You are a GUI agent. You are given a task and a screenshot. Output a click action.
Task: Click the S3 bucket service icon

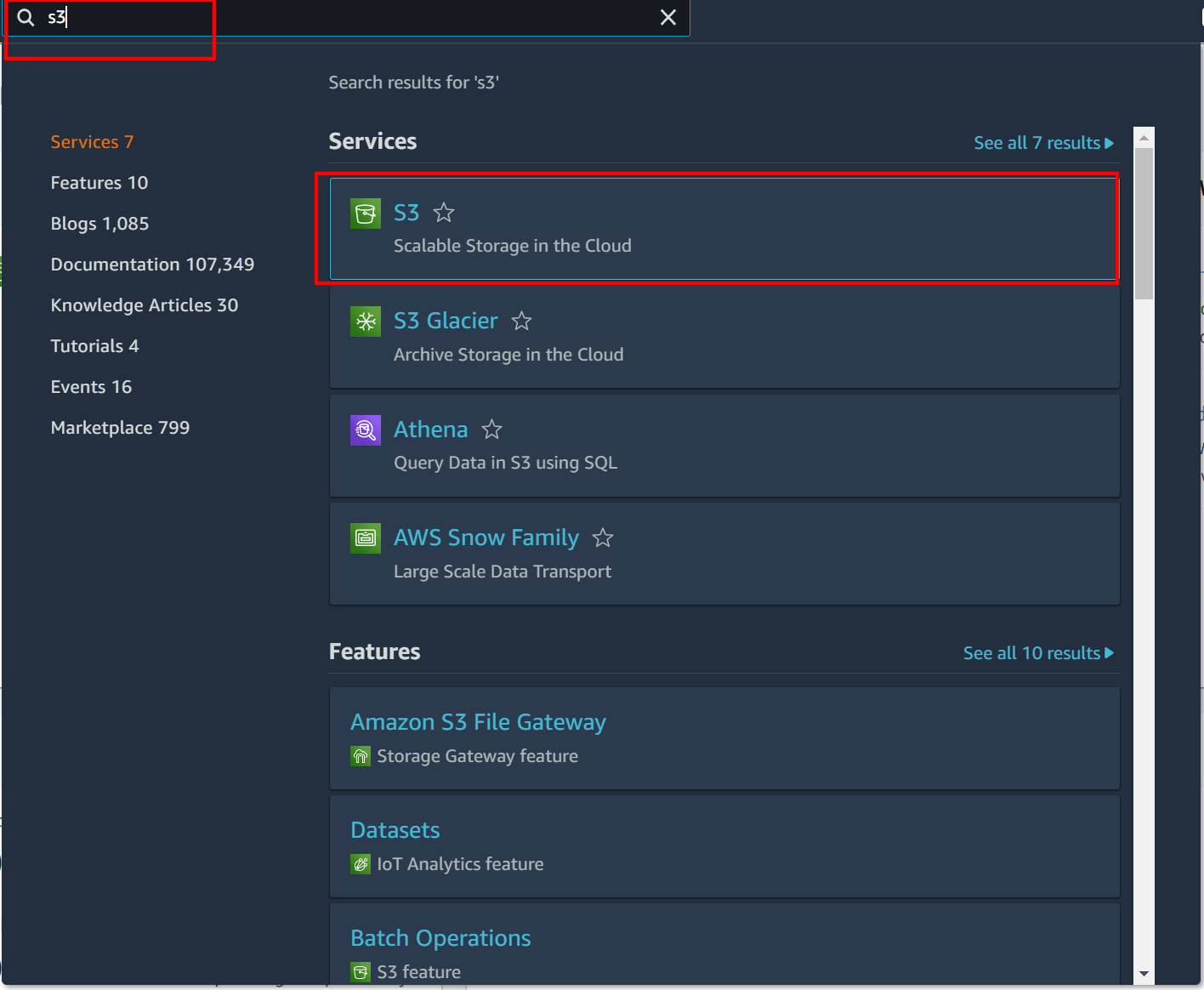click(366, 213)
